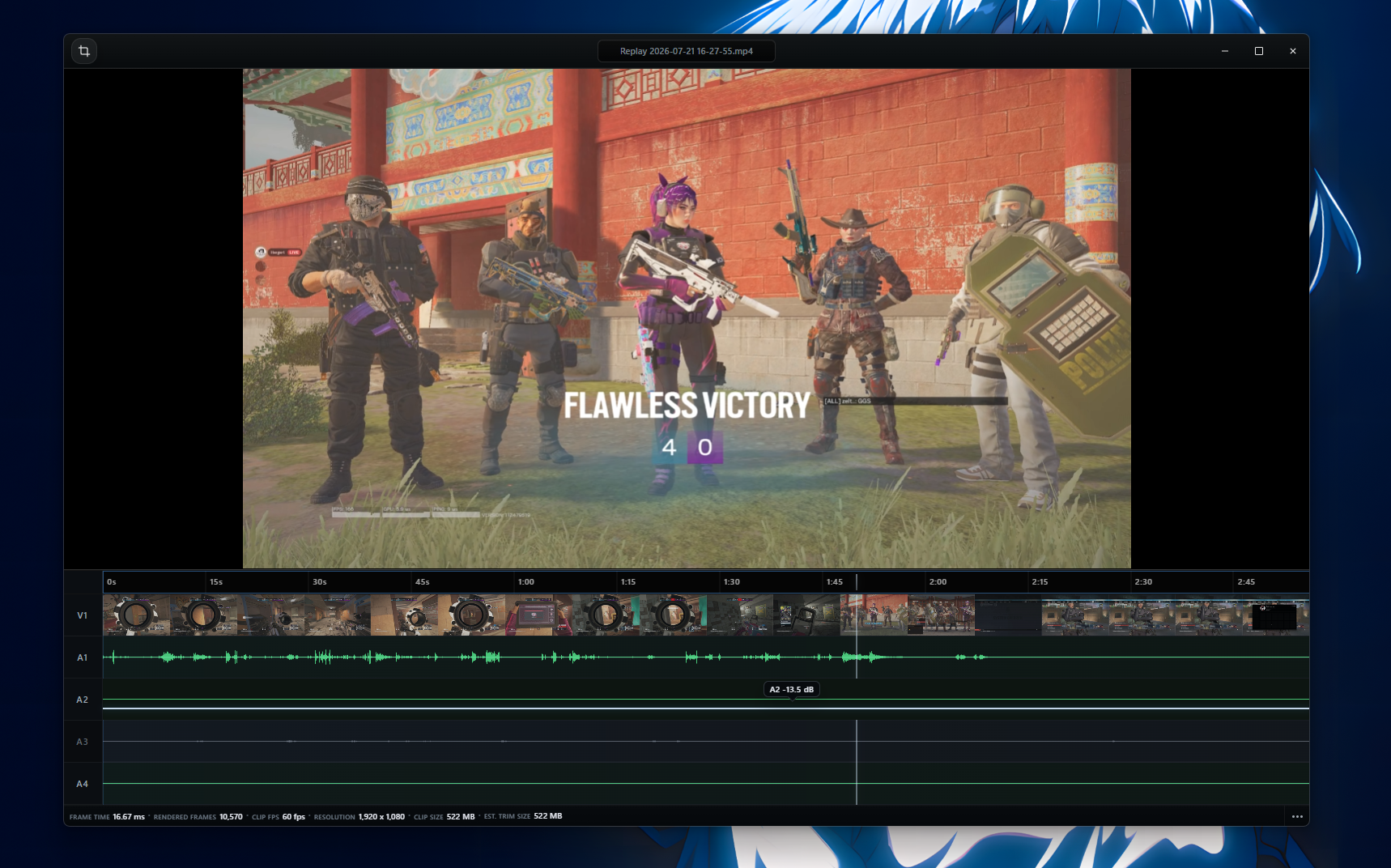The image size is (1391, 868).
Task: Jump to 45s on the timeline ruler
Action: (x=423, y=582)
